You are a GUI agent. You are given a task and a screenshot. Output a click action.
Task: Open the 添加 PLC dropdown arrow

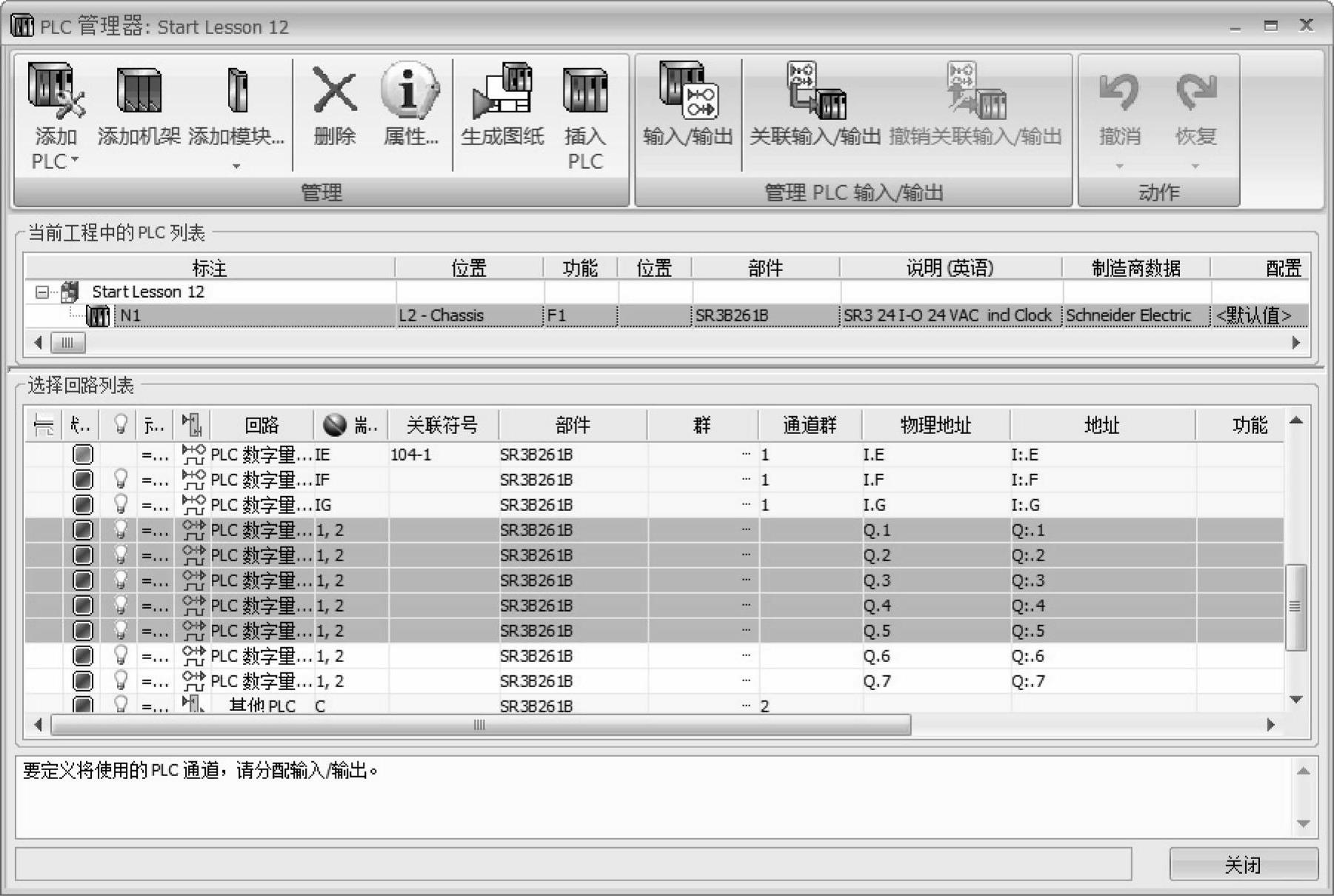point(75,160)
